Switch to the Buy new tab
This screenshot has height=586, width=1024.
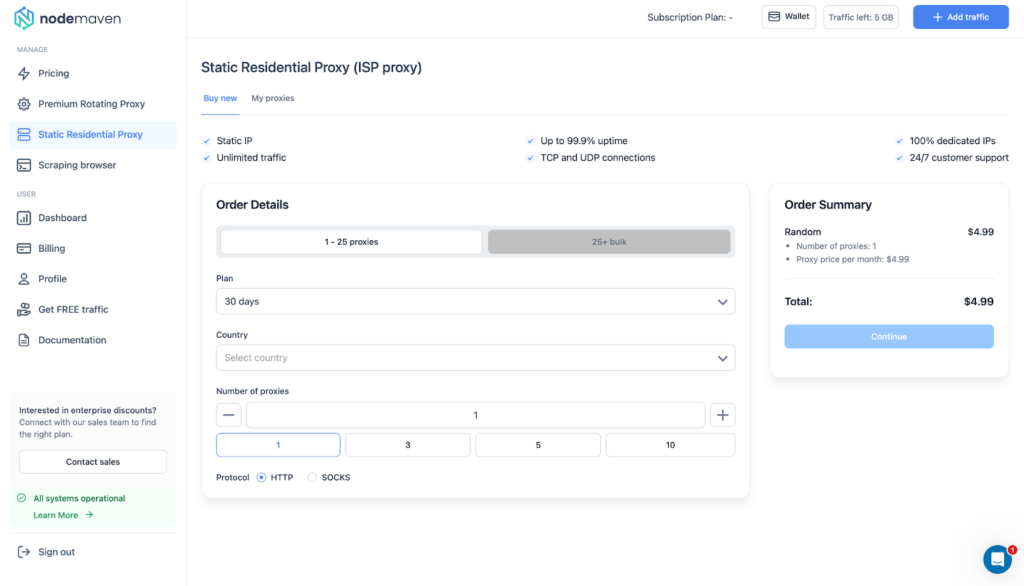tap(220, 99)
